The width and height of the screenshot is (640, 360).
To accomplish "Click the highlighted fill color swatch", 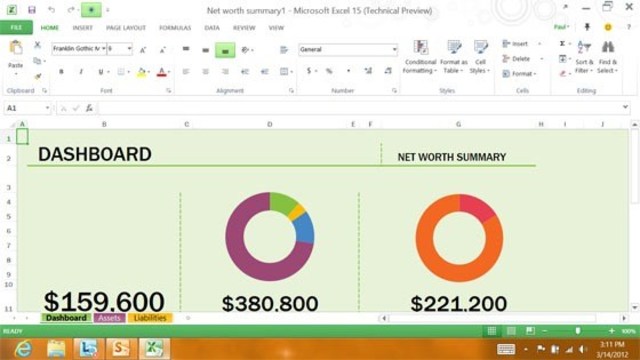I will pyautogui.click(x=141, y=72).
